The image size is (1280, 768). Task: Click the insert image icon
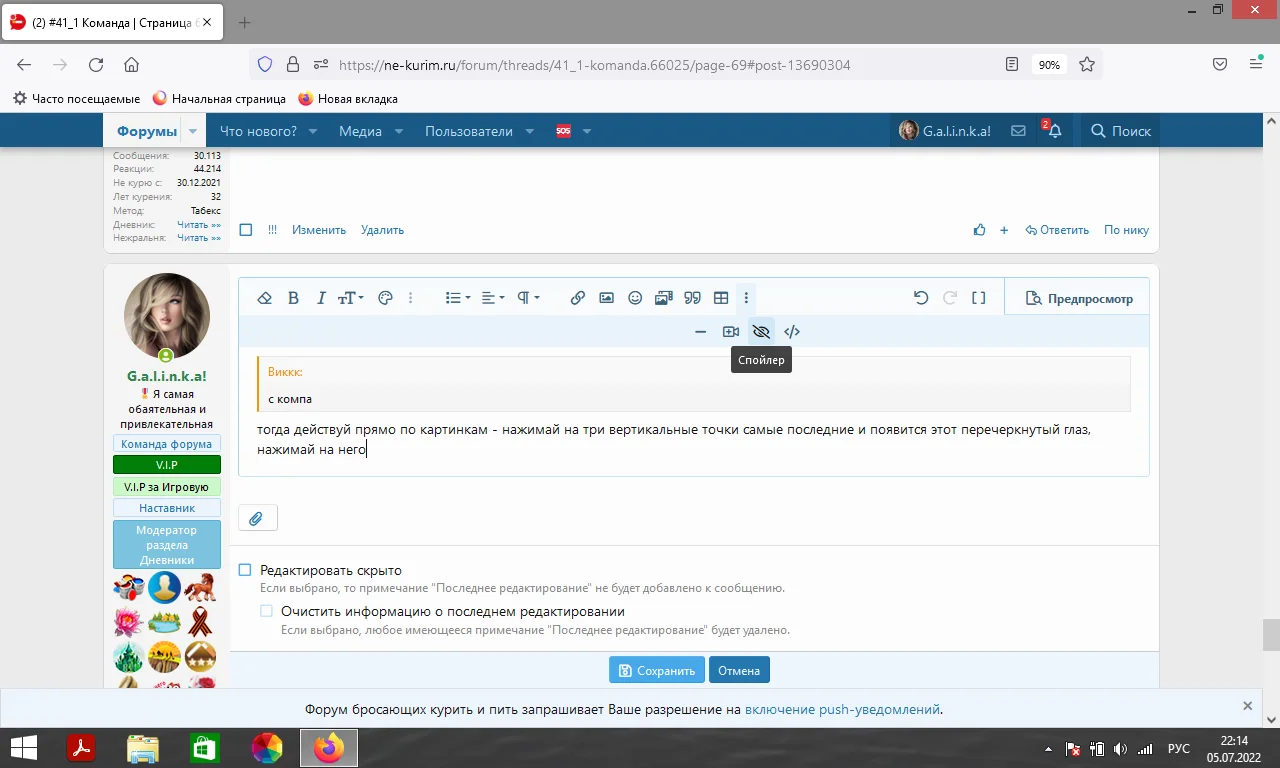pos(606,298)
